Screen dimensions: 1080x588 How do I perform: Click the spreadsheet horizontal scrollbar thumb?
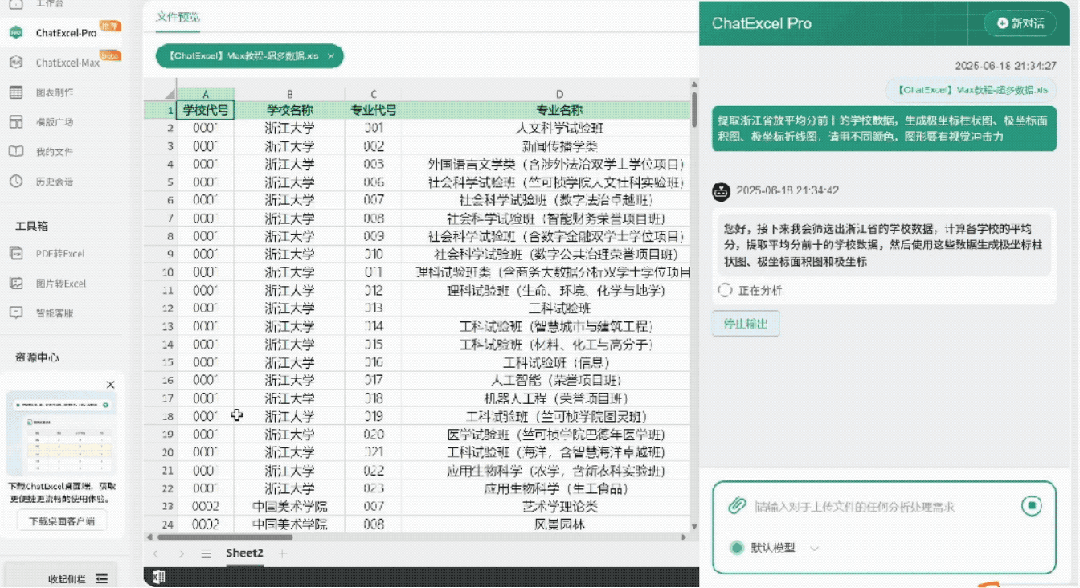(225, 537)
